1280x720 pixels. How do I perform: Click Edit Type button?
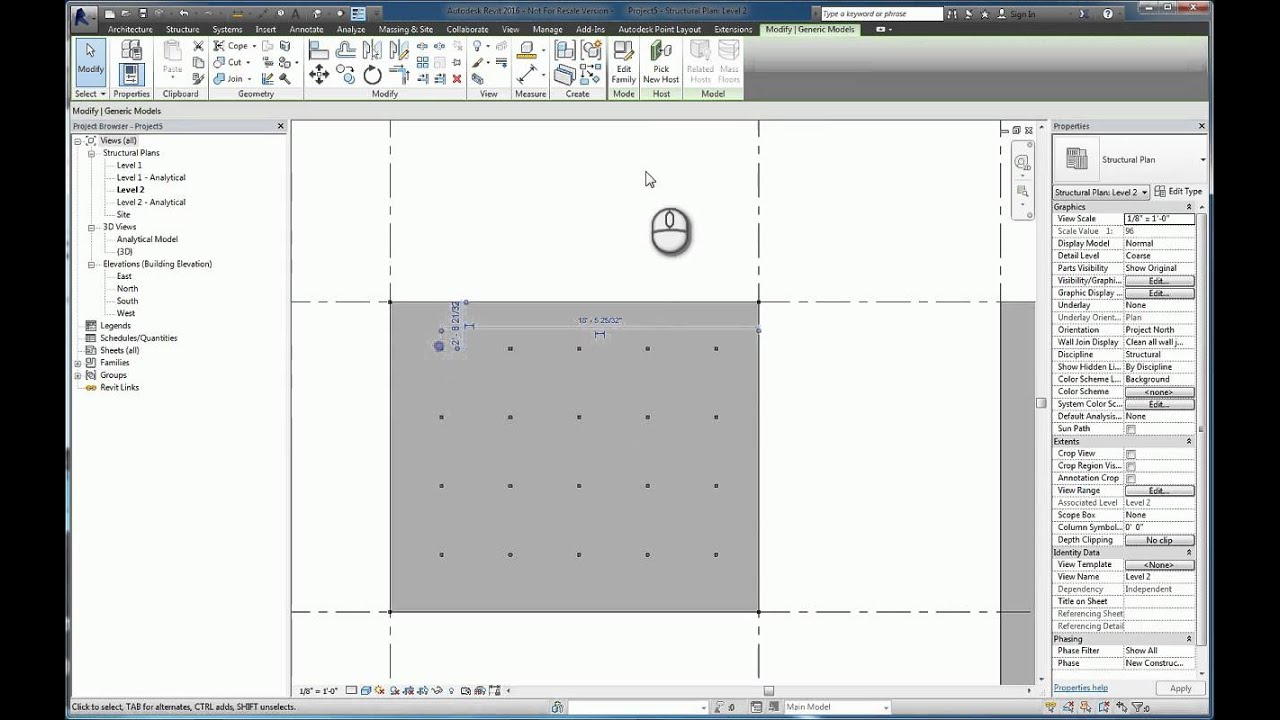pos(1179,192)
